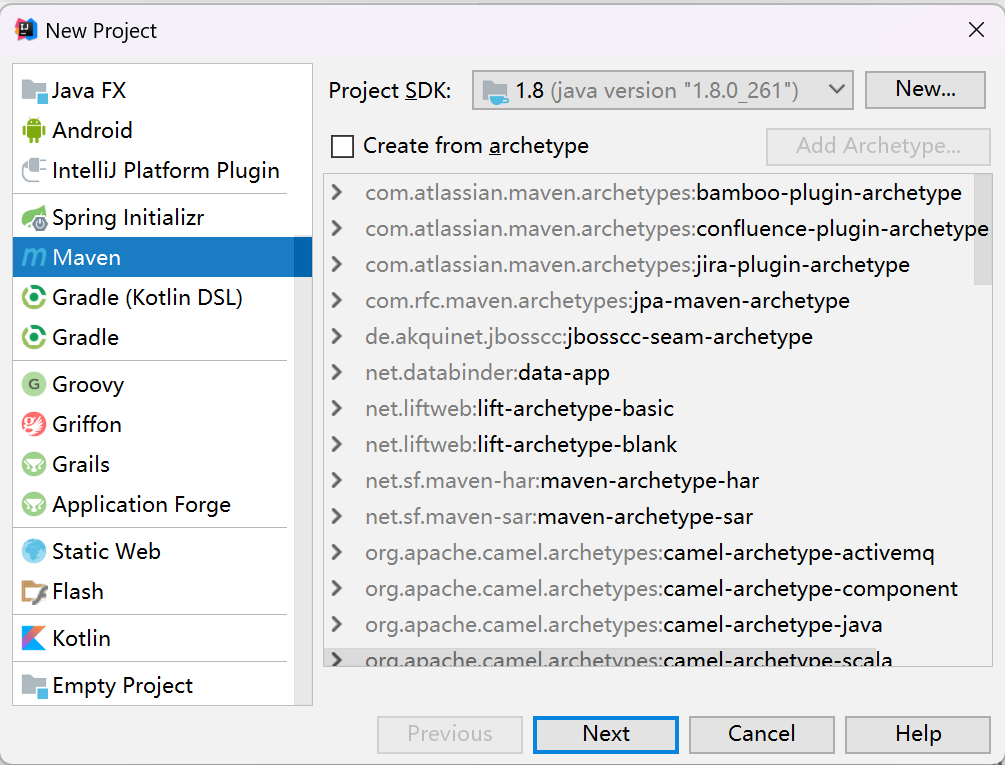Image resolution: width=1005 pixels, height=765 pixels.
Task: Click the project type list scrollbar
Action: (x=303, y=471)
